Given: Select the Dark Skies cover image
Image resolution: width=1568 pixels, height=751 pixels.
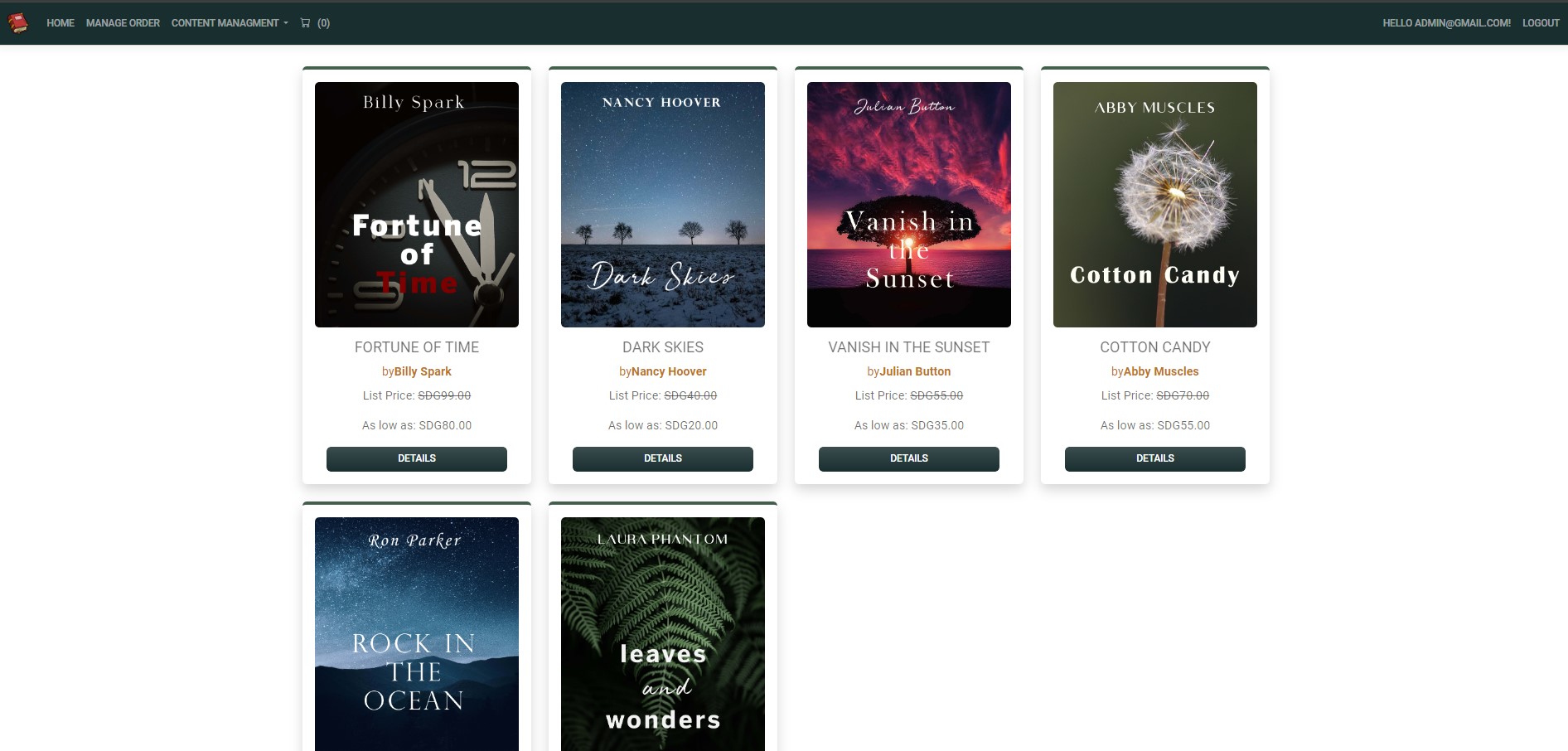Looking at the screenshot, I should 662,204.
